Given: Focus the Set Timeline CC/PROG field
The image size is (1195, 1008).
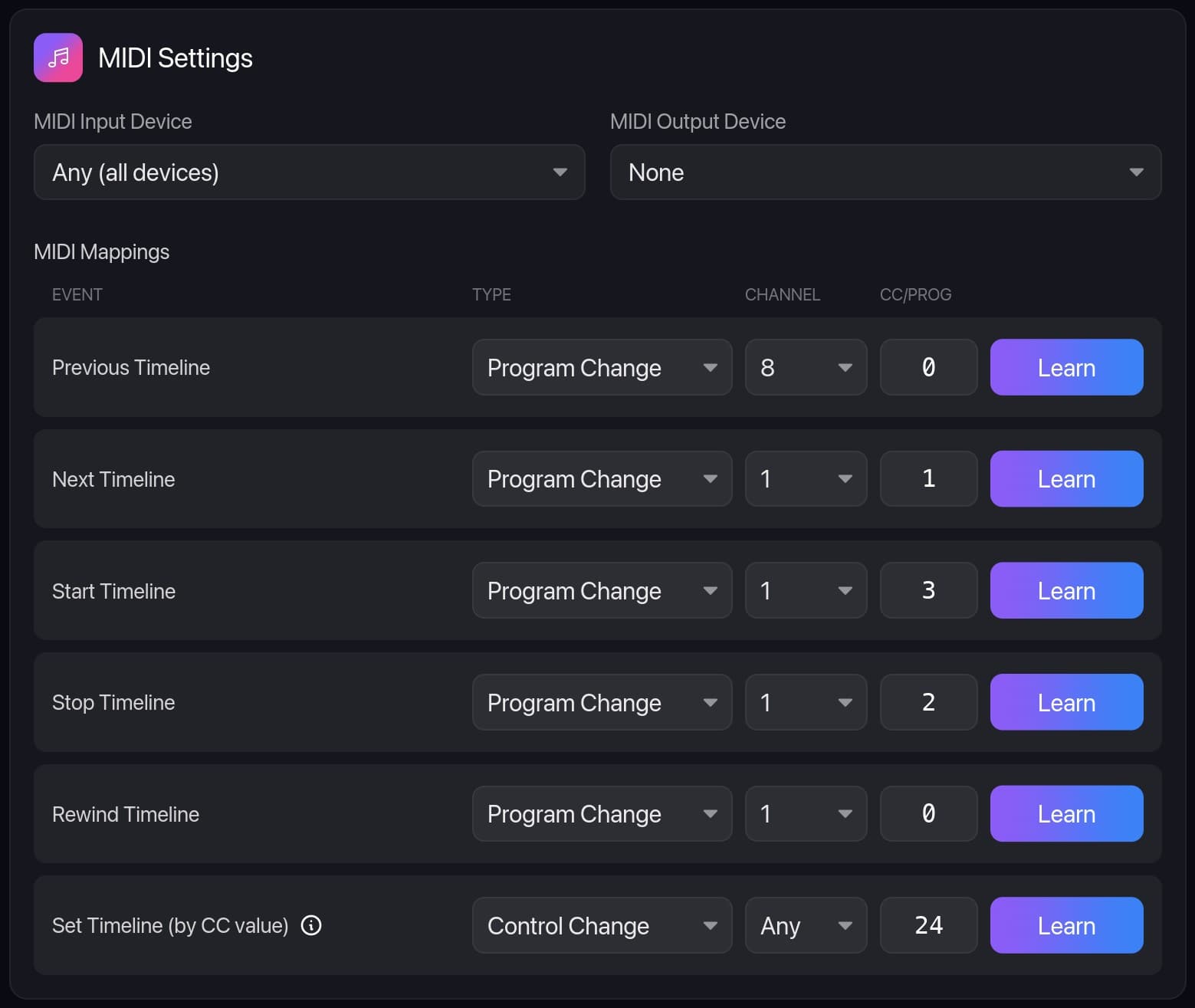Looking at the screenshot, I should 929,925.
